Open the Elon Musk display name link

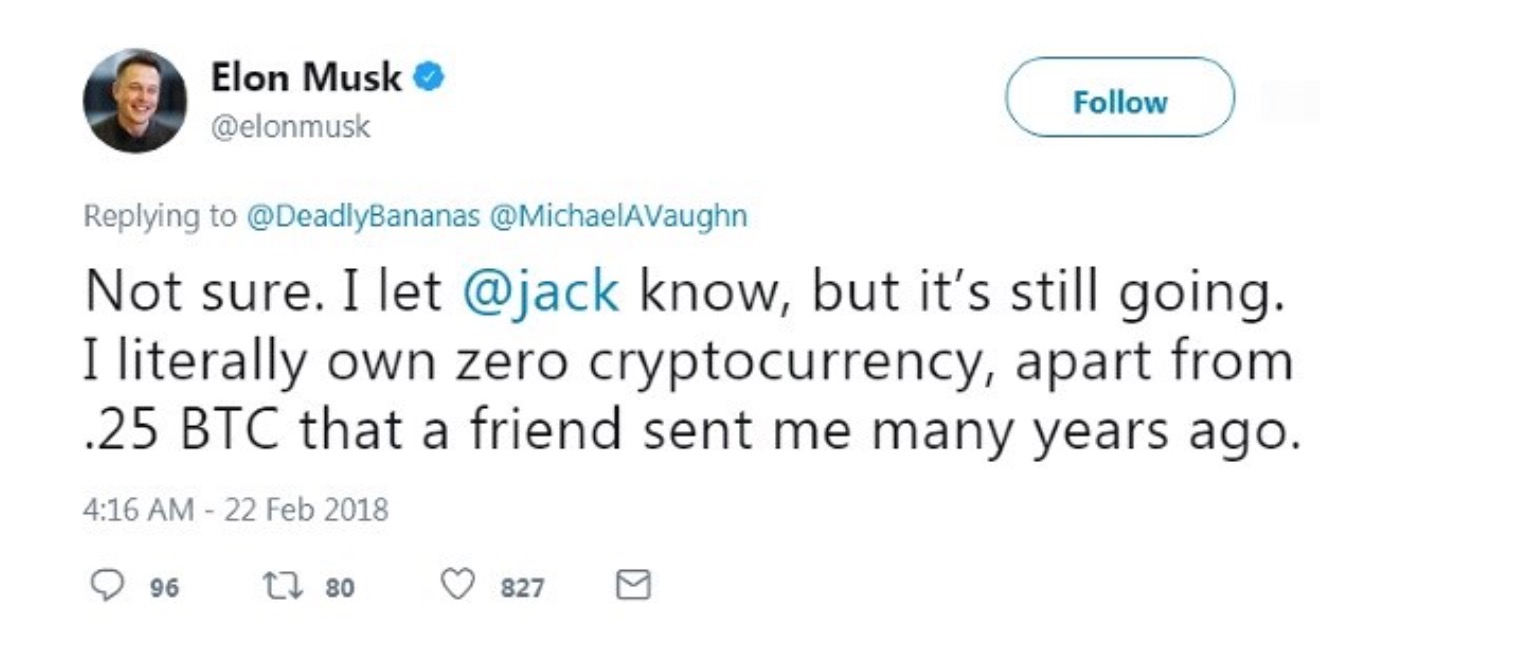306,77
